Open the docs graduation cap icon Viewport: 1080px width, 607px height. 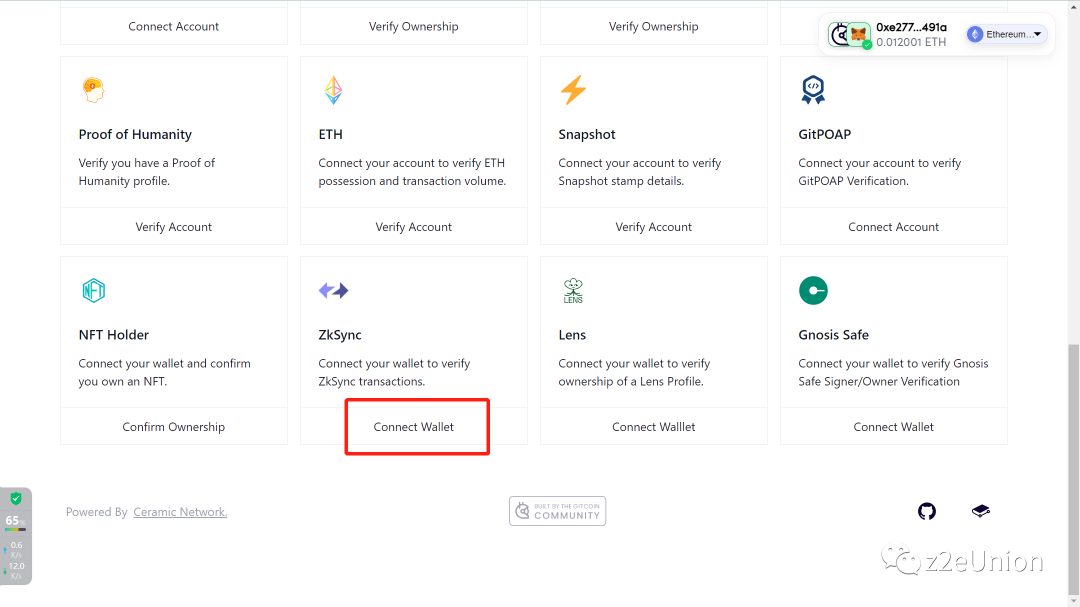(x=981, y=512)
